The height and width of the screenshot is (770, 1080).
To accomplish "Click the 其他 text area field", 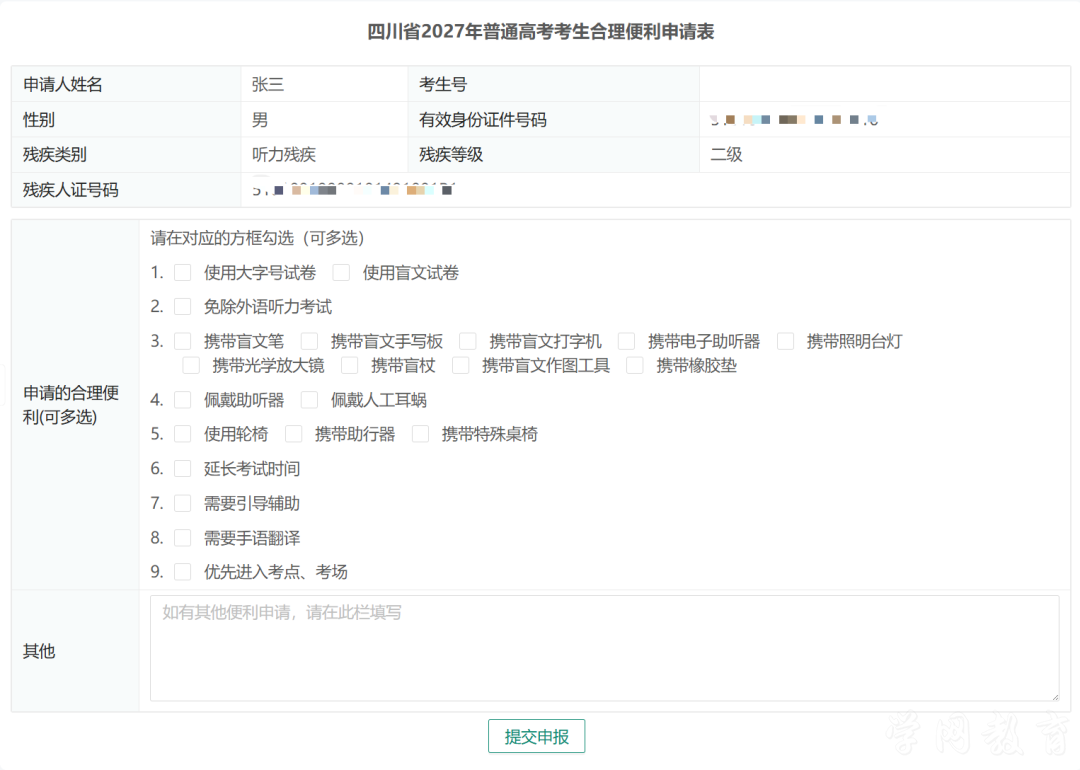I will 604,648.
